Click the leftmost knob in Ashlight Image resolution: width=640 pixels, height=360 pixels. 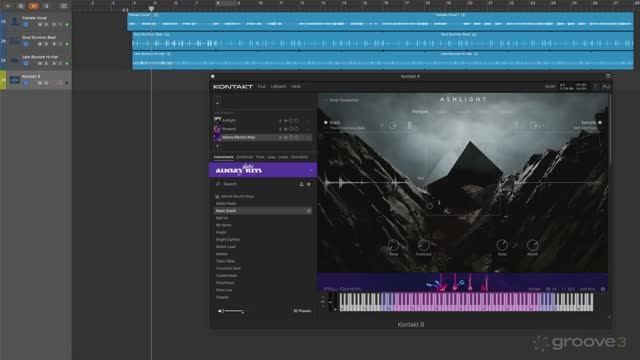coord(393,245)
